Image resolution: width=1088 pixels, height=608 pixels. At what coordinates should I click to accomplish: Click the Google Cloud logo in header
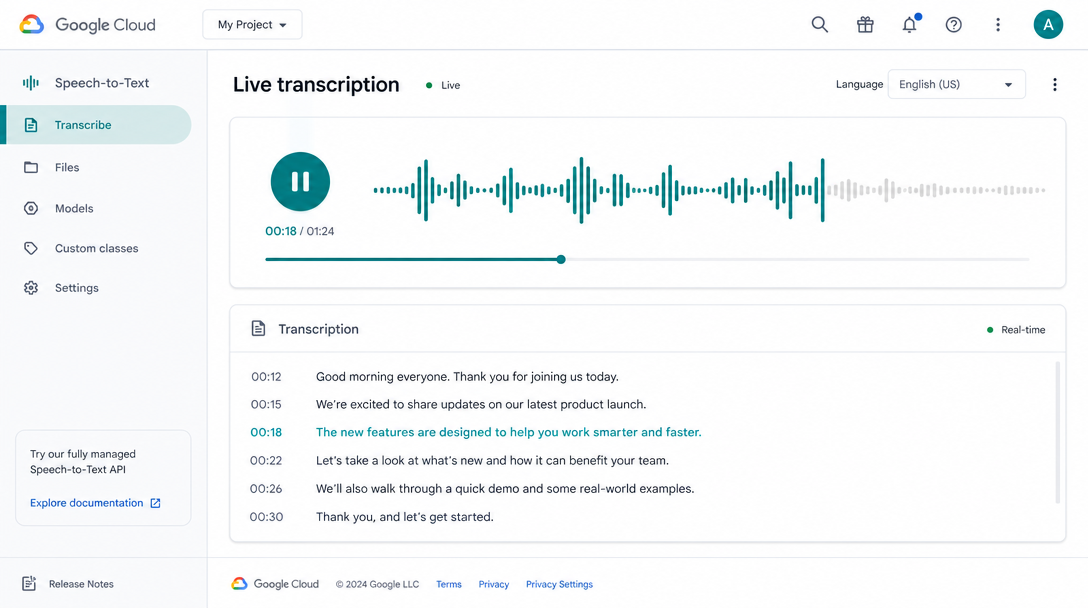[87, 25]
